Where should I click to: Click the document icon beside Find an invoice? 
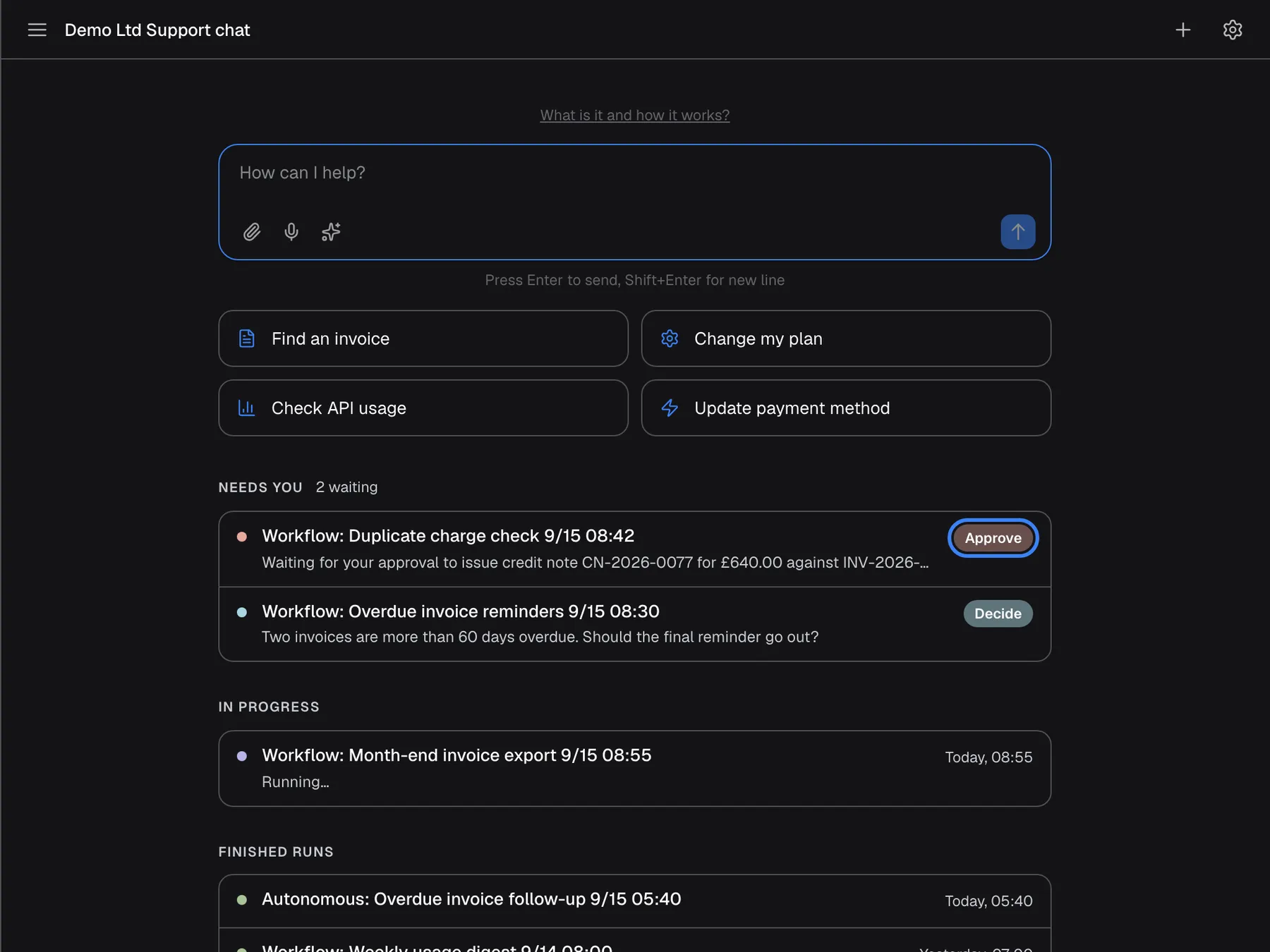click(247, 338)
